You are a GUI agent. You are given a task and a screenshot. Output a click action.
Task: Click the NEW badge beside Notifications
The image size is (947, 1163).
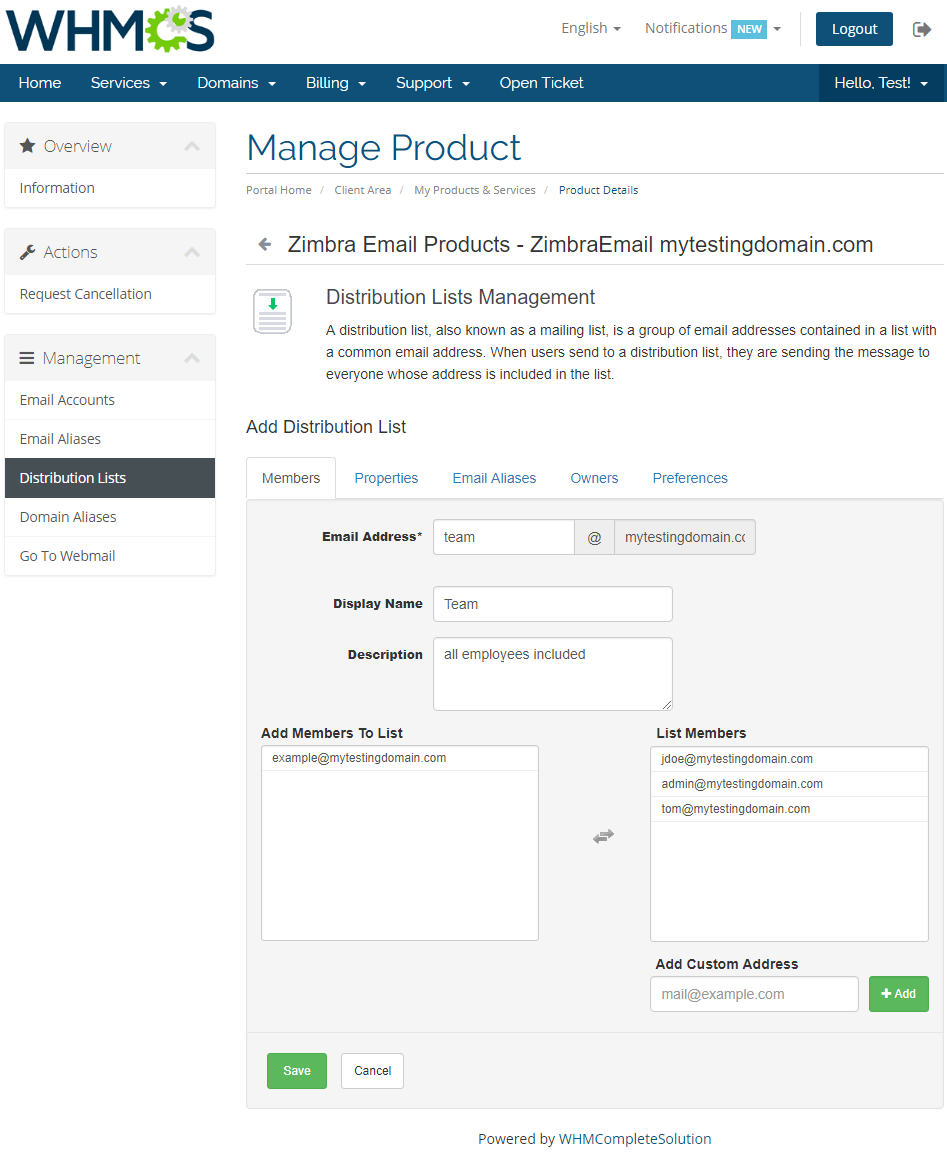(x=749, y=29)
